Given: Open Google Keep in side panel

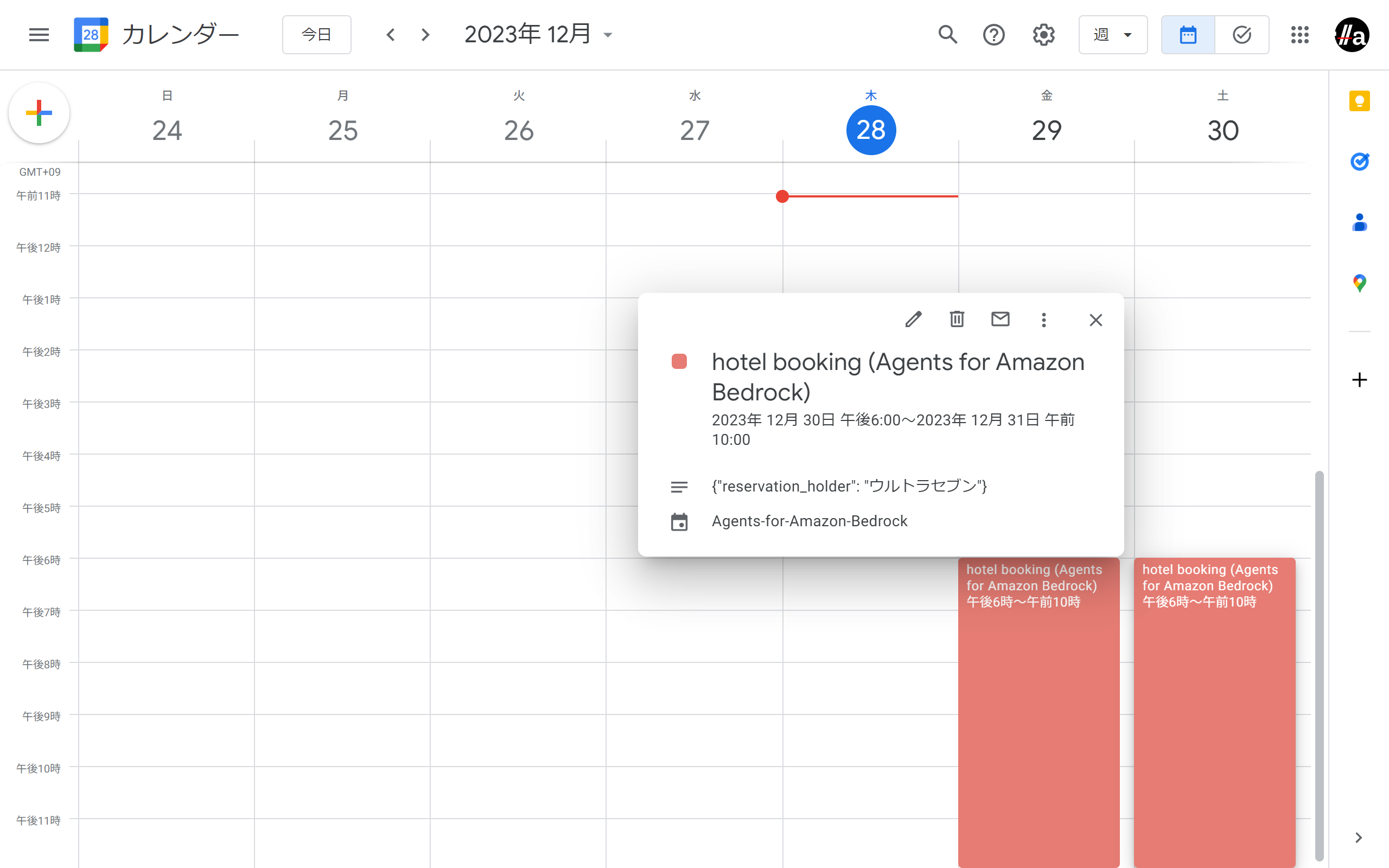Looking at the screenshot, I should (x=1359, y=101).
